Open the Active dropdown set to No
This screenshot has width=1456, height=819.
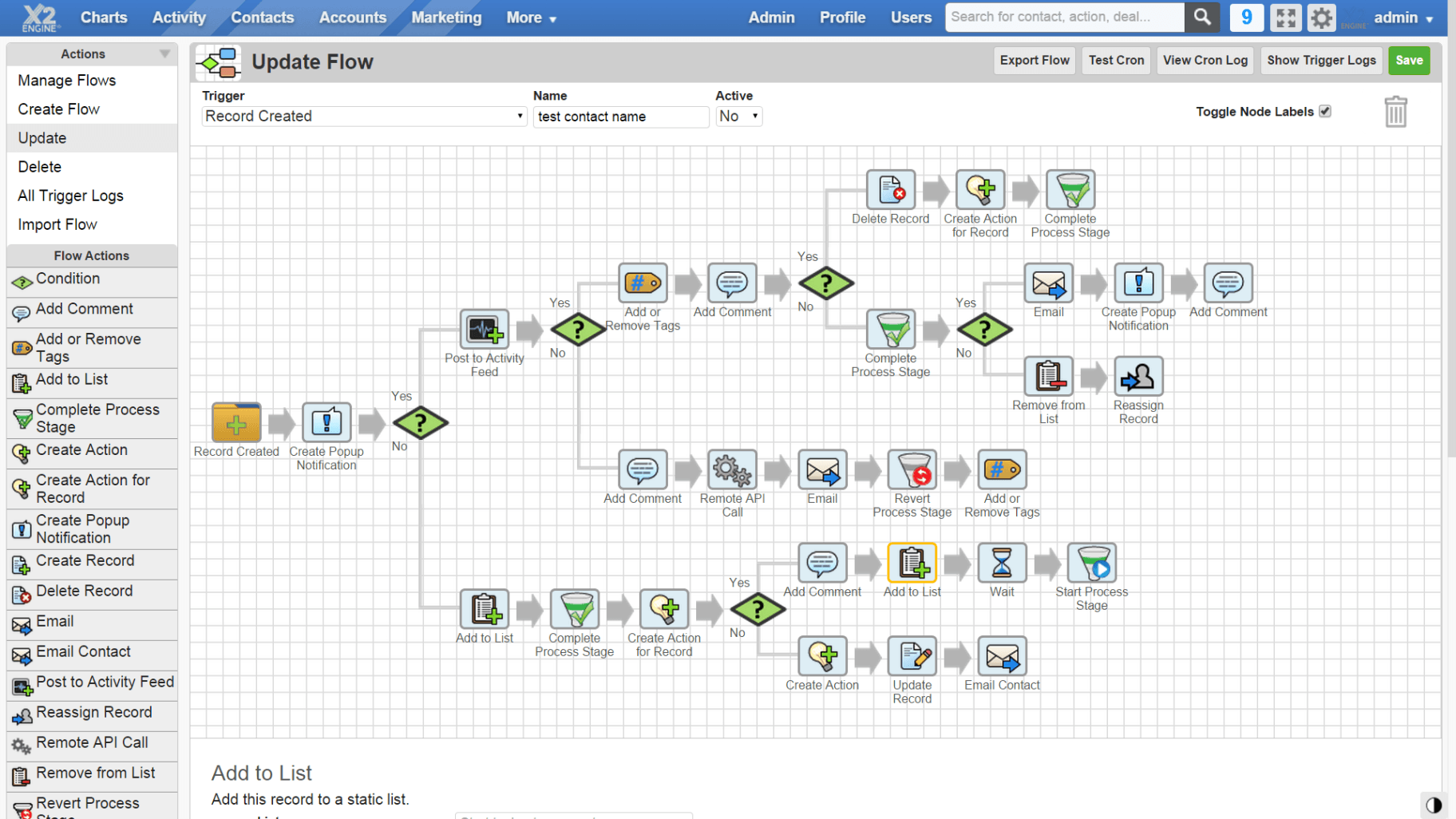pyautogui.click(x=738, y=117)
